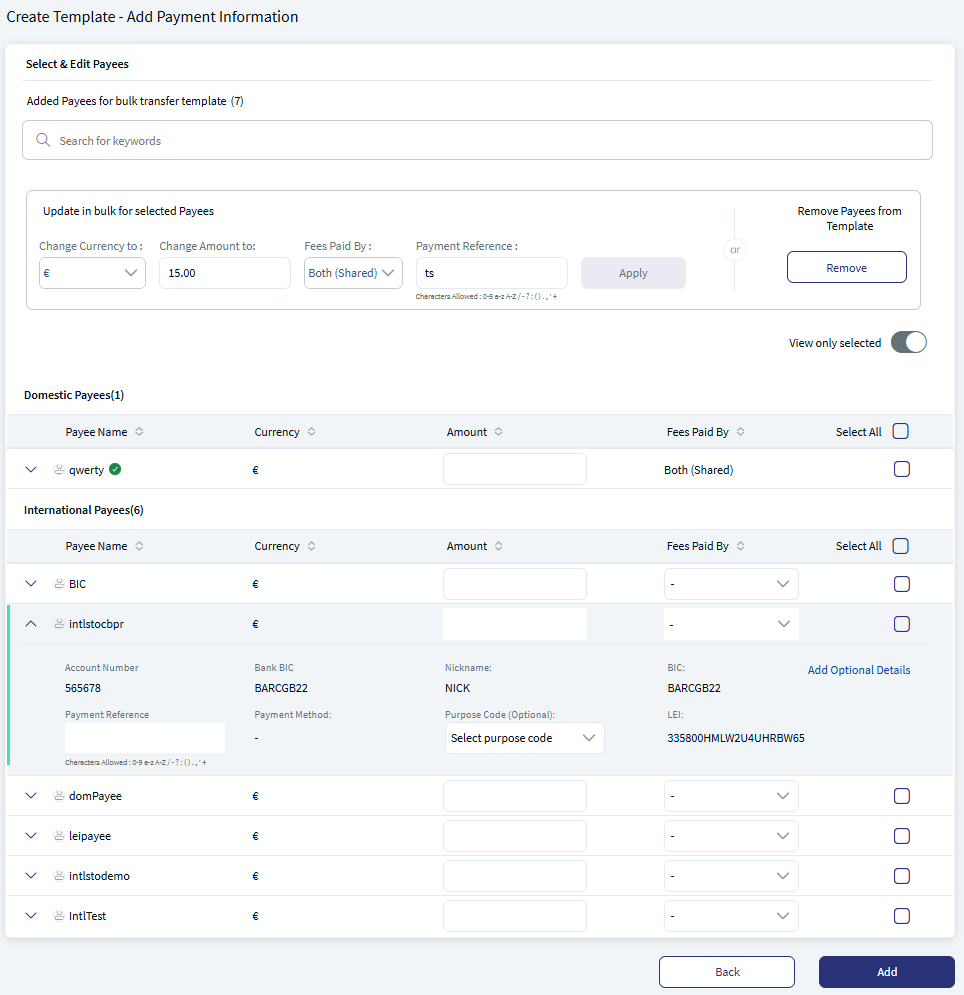The image size is (964, 995).
Task: Sort domestic payees by Currency
Action: coord(312,432)
